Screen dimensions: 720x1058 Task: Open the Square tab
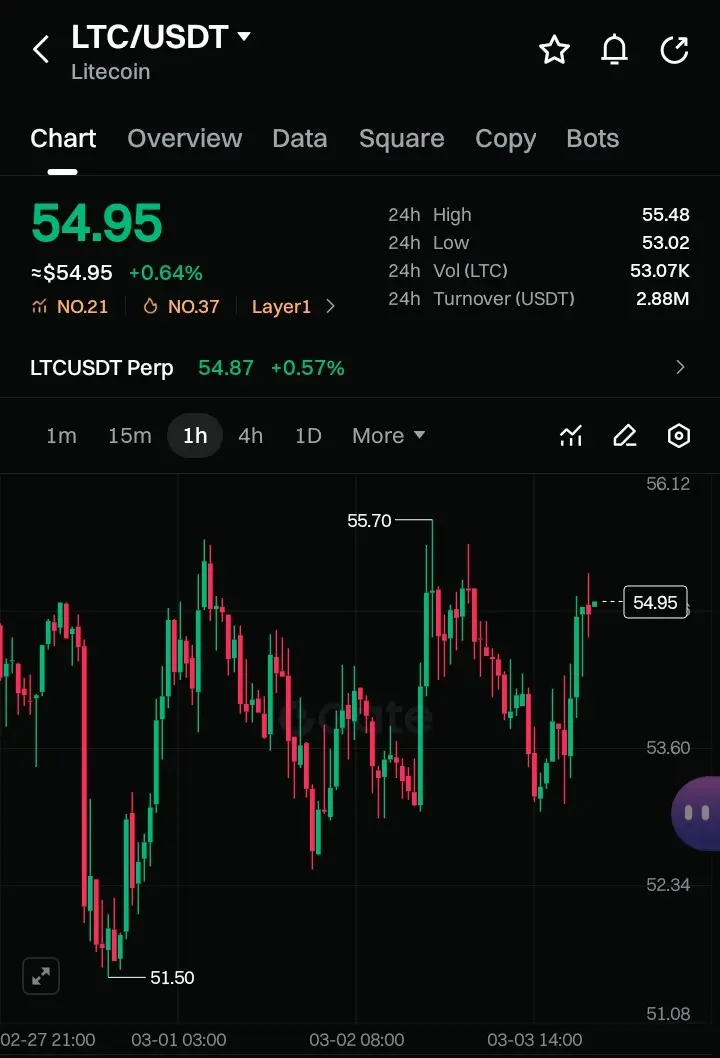tap(401, 138)
